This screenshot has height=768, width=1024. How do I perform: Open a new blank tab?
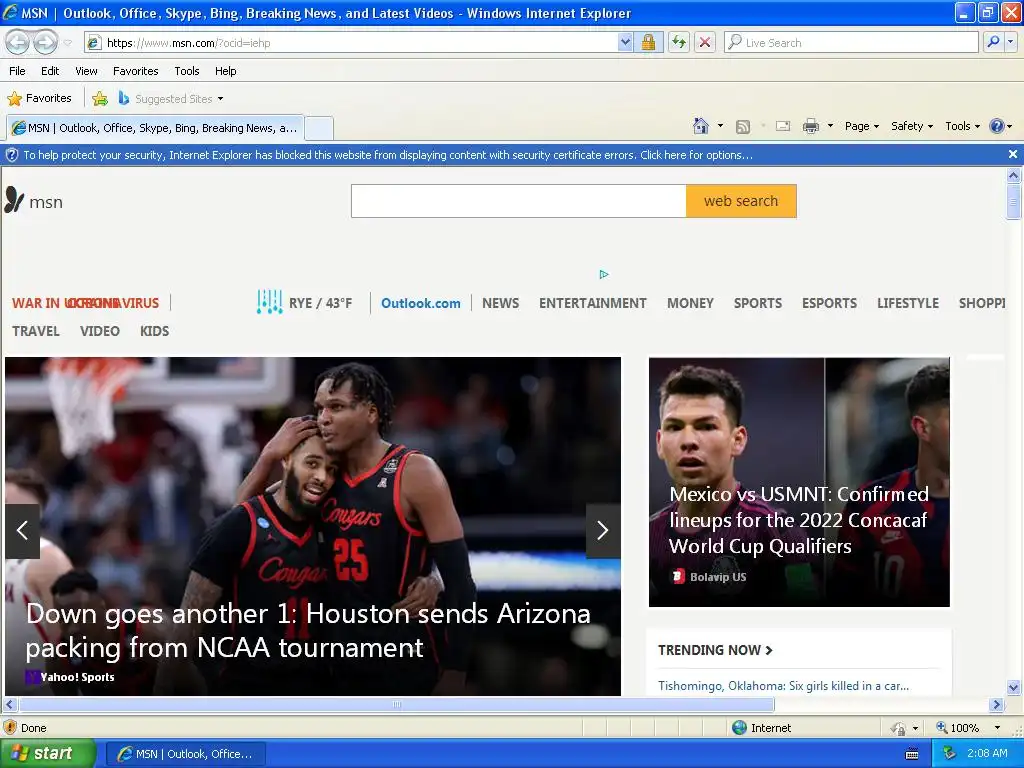[319, 128]
